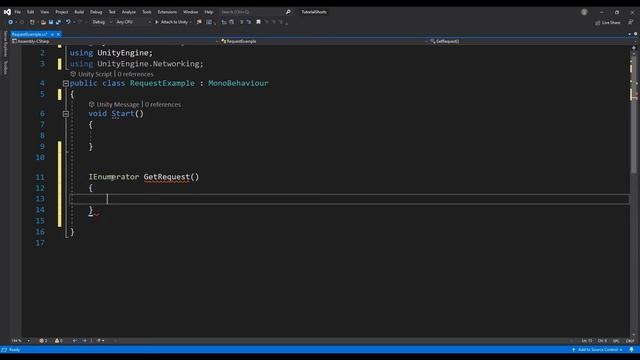Click the MonoBehaviour base class text
The height and width of the screenshot is (360, 640).
click(238, 83)
